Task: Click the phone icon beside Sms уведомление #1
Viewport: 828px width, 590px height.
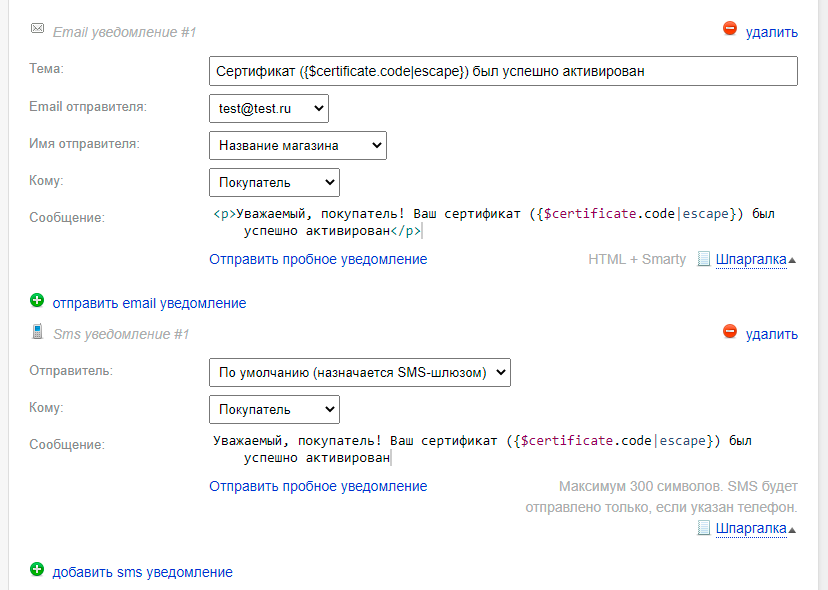Action: (37, 331)
